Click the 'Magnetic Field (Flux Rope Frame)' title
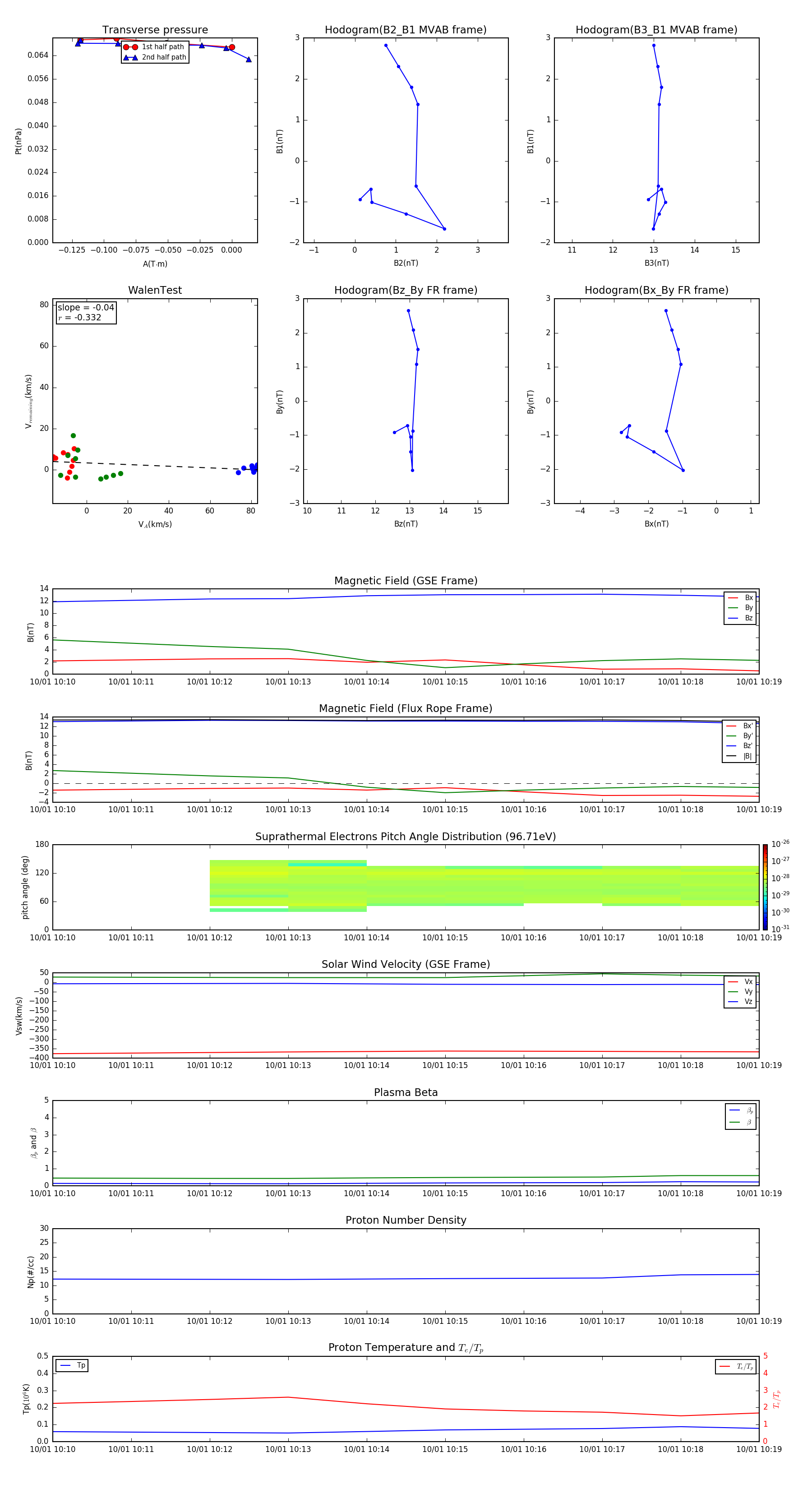 click(406, 709)
